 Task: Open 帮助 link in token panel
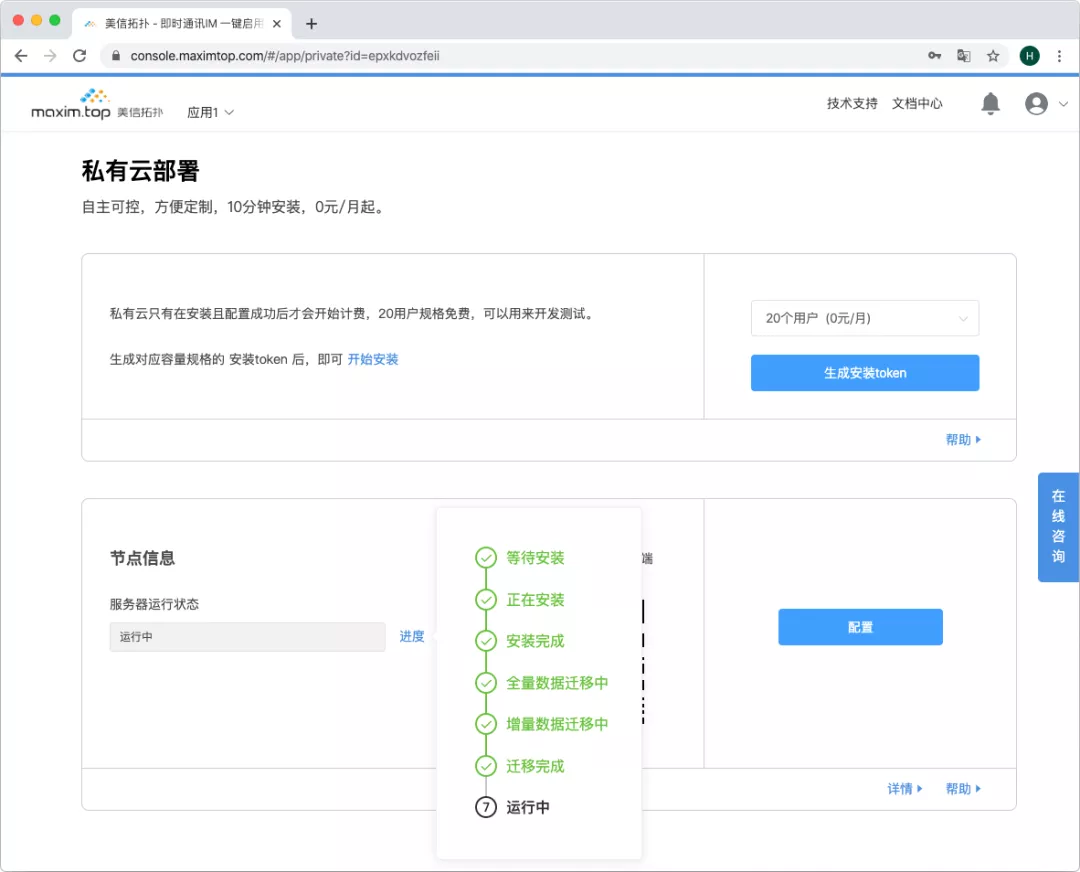[963, 439]
